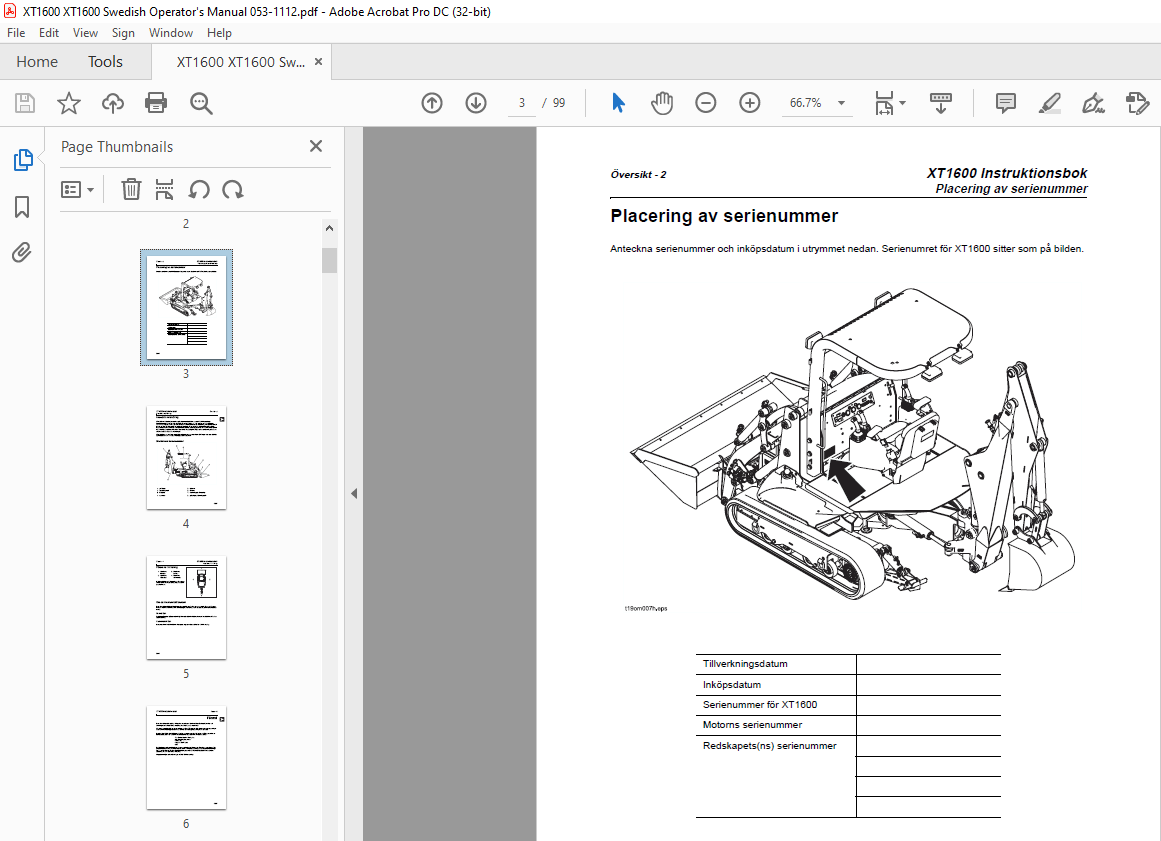Click the 66.7% zoom value field
1161x841 pixels.
[806, 103]
